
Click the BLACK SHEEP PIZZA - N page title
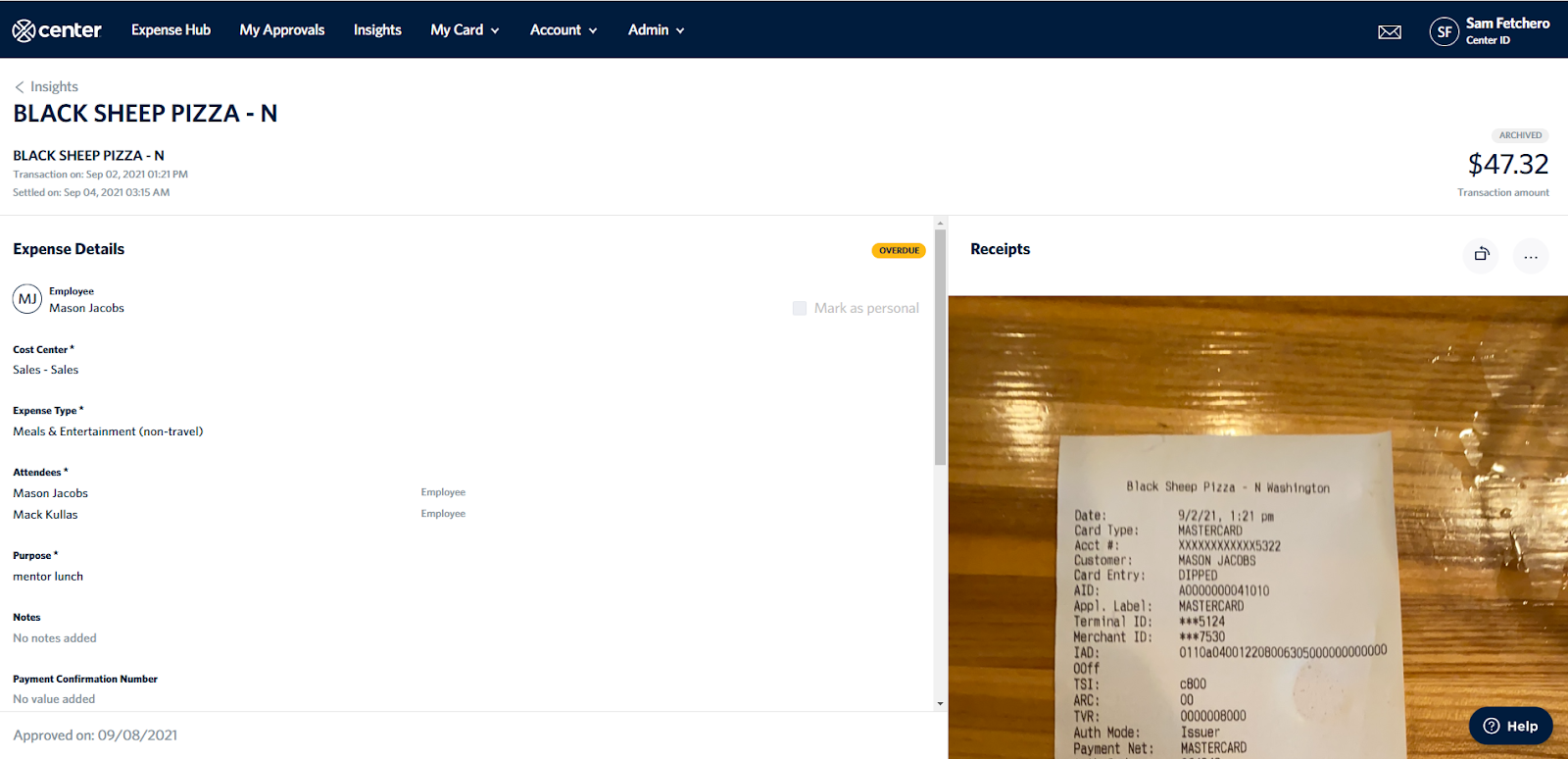pos(145,114)
